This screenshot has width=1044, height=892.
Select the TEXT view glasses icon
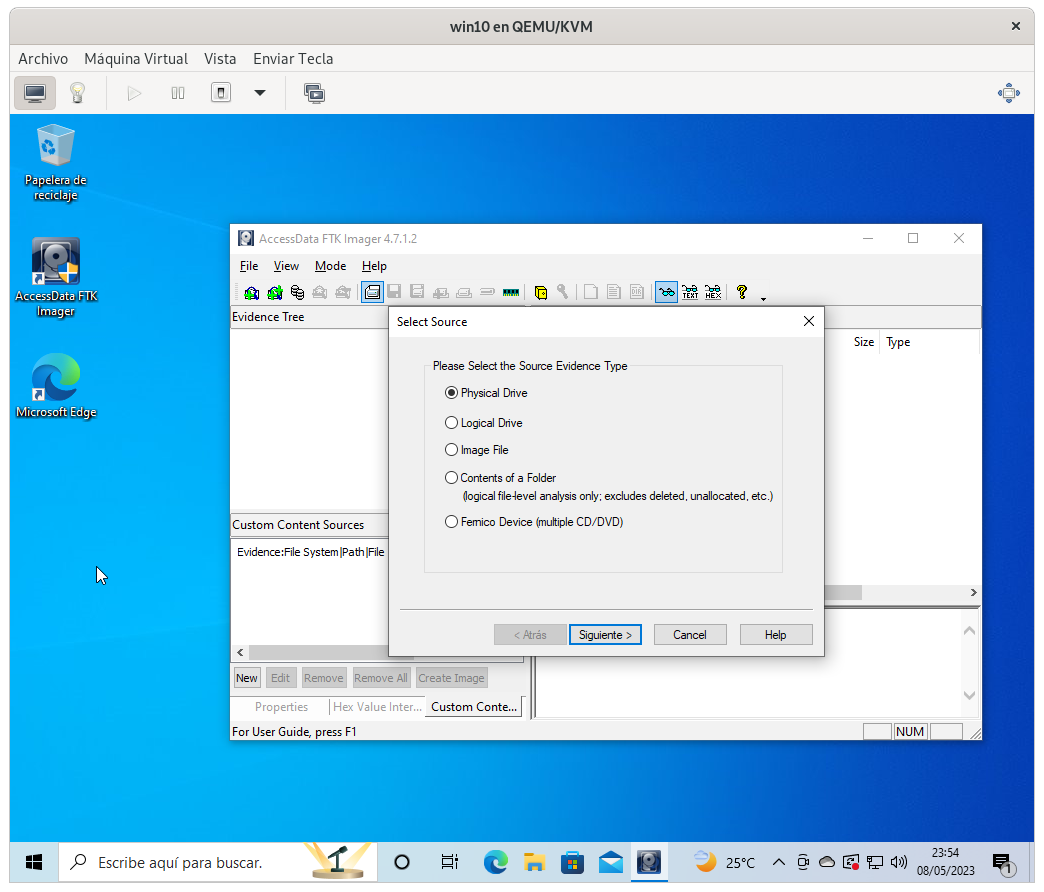pyautogui.click(x=690, y=293)
